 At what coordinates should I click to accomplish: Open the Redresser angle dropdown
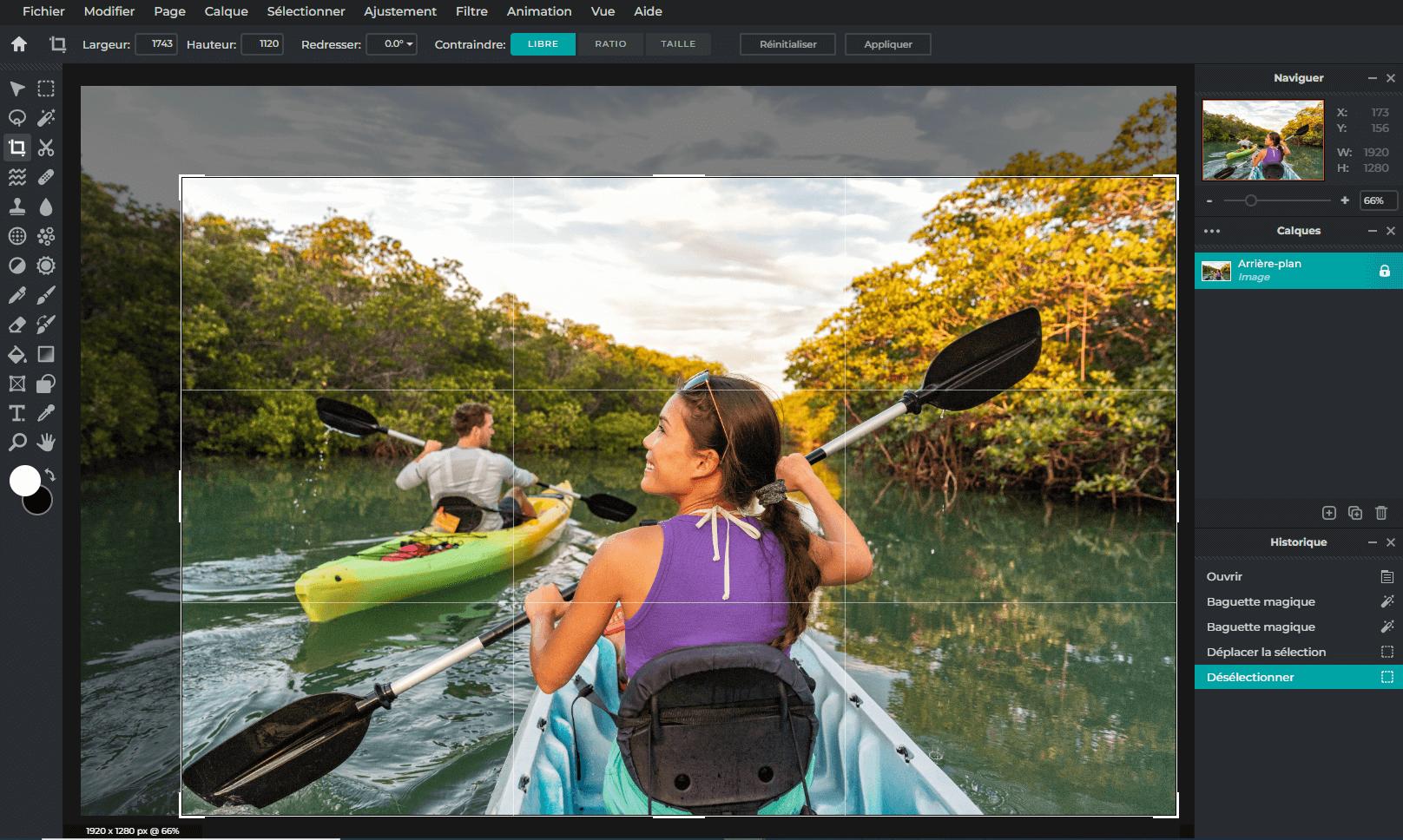coord(392,44)
